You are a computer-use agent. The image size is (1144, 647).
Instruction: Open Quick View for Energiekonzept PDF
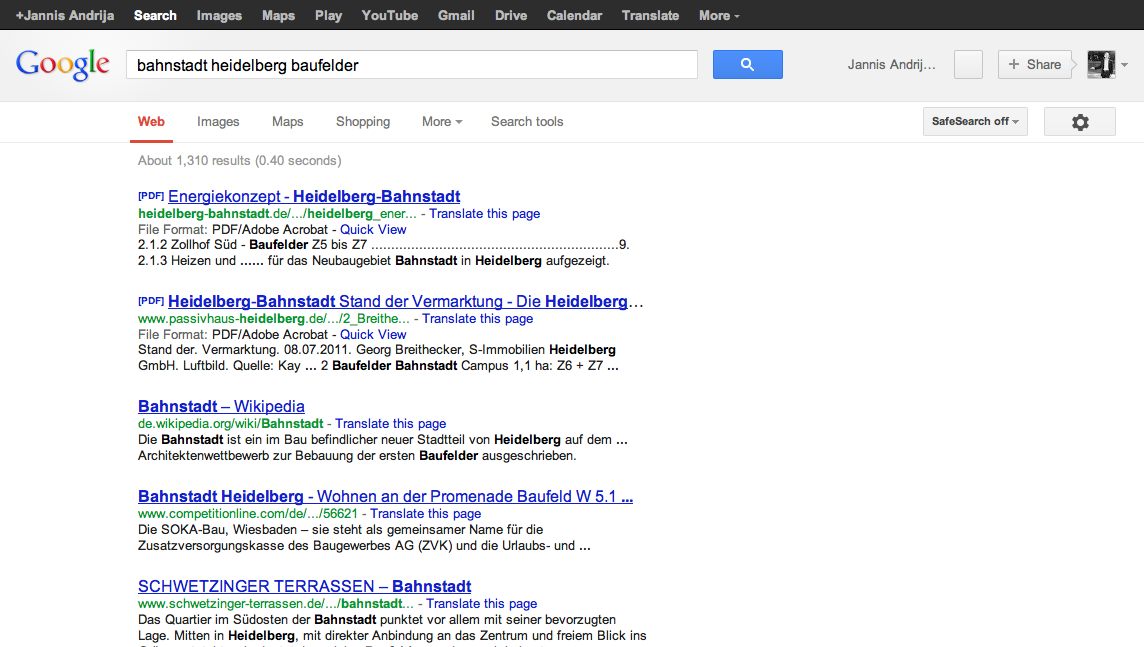373,230
